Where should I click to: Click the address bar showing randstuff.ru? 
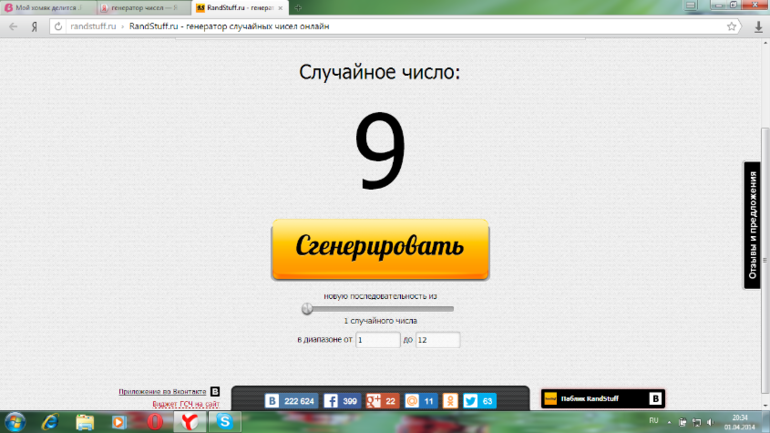395,27
